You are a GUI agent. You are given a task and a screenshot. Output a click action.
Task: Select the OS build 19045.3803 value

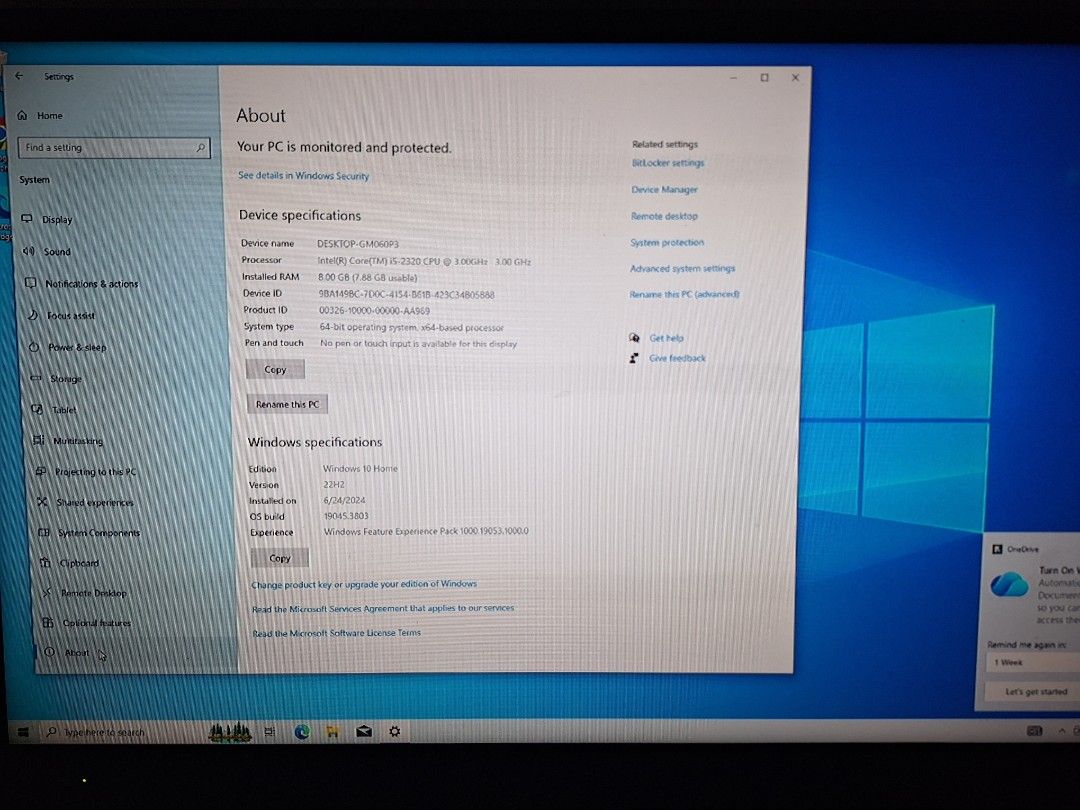(x=346, y=516)
